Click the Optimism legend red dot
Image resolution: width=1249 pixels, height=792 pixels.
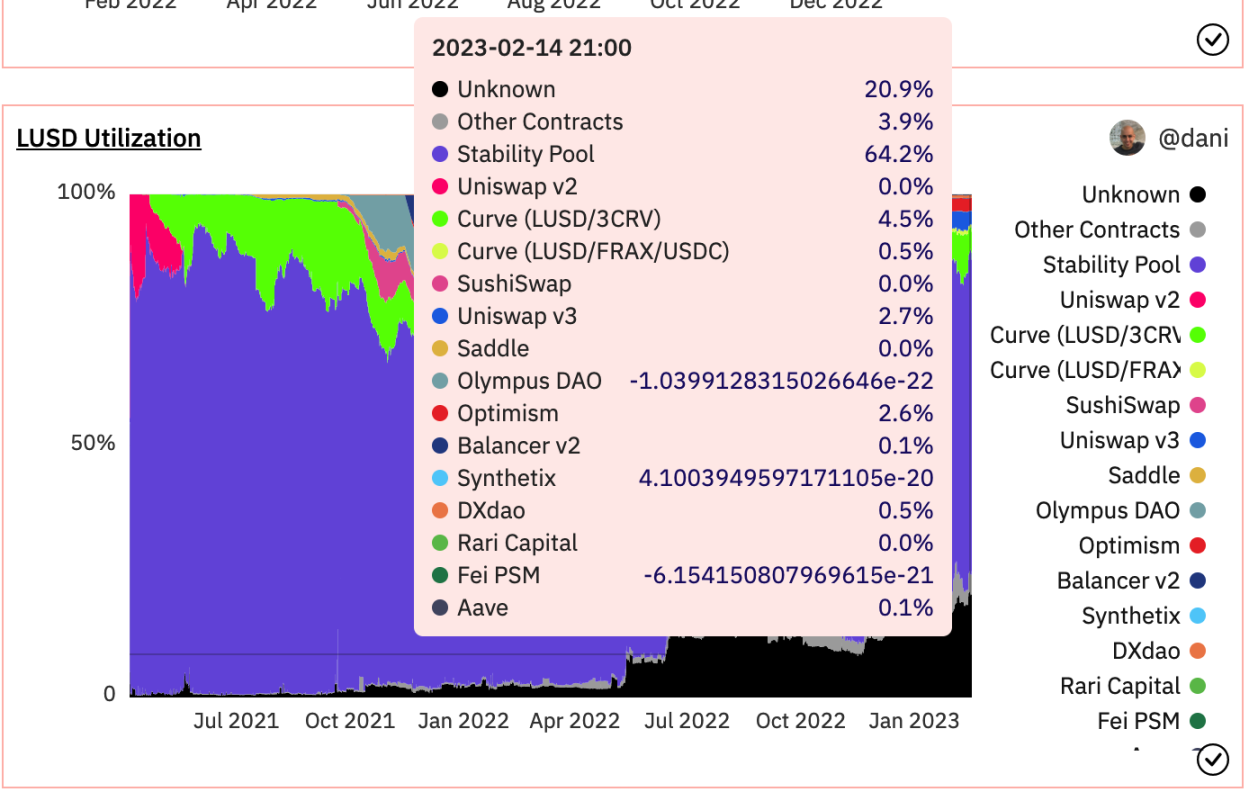pyautogui.click(x=1197, y=546)
